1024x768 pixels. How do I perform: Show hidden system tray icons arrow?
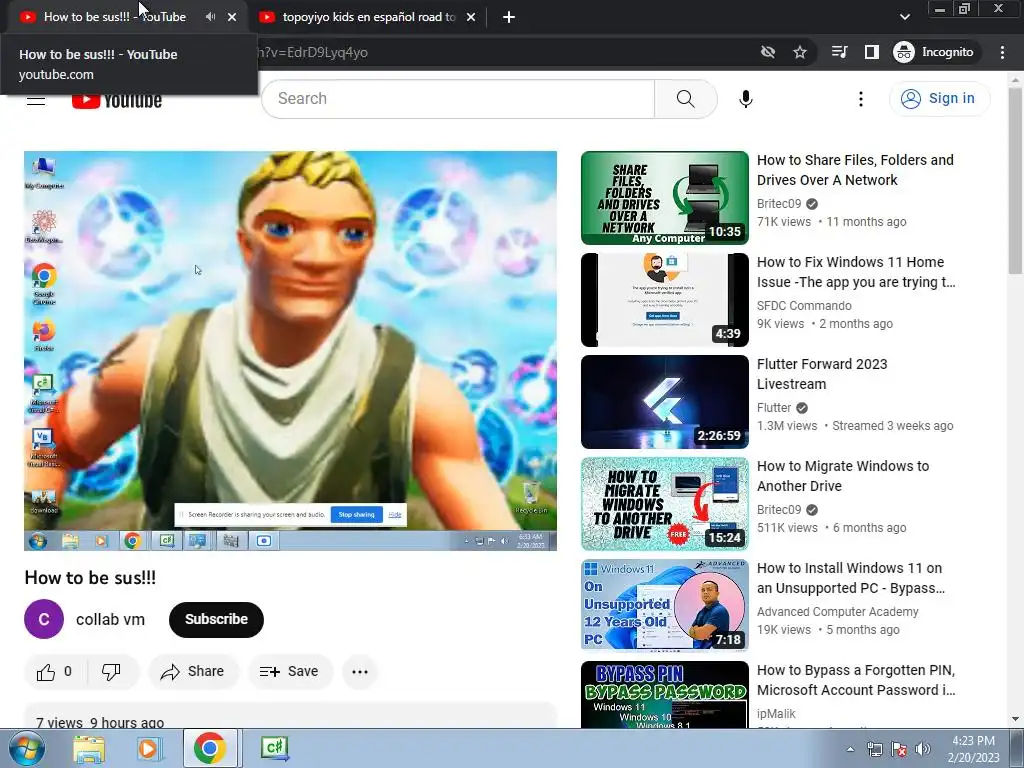[850, 750]
